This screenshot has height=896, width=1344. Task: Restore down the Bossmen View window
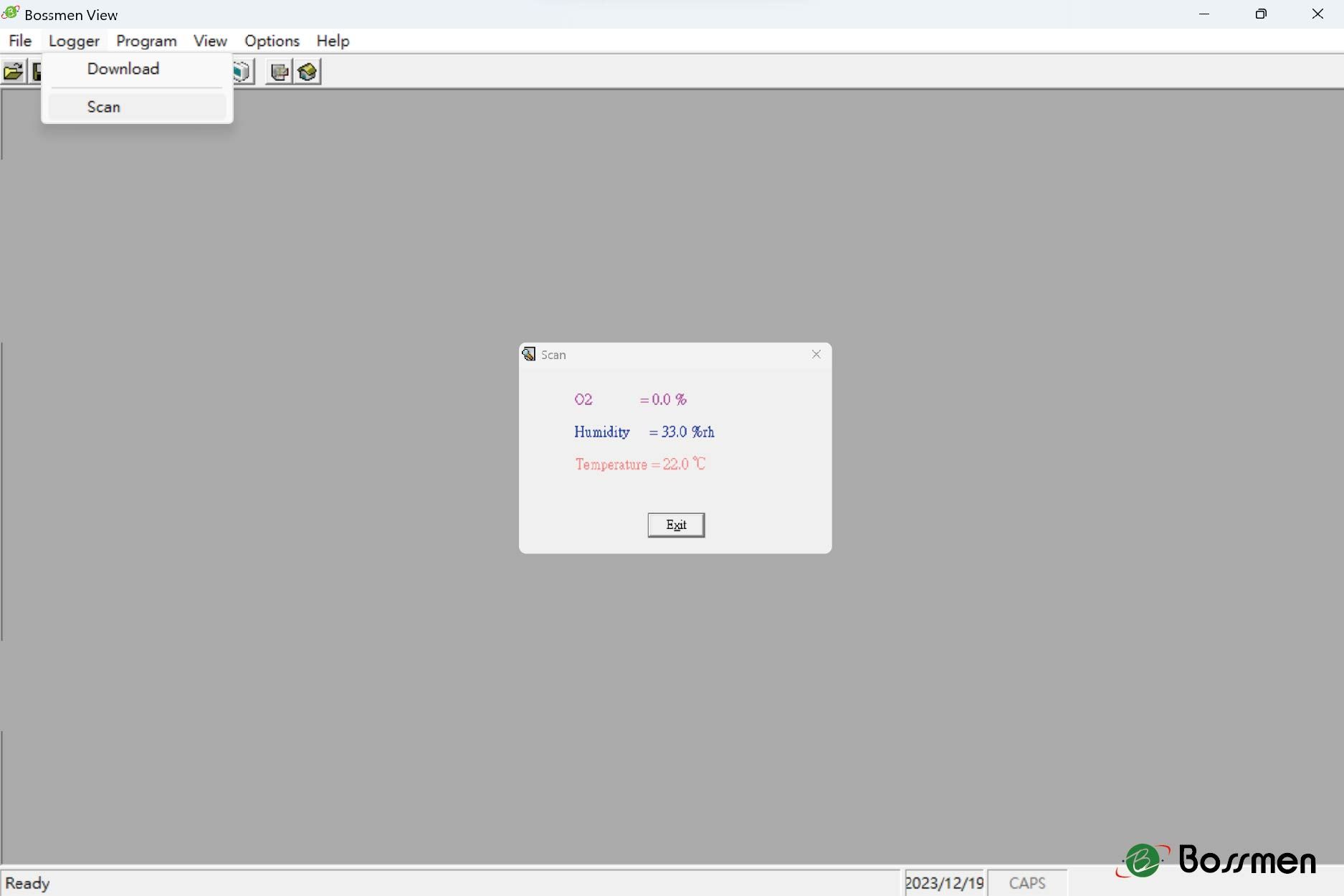[x=1261, y=14]
